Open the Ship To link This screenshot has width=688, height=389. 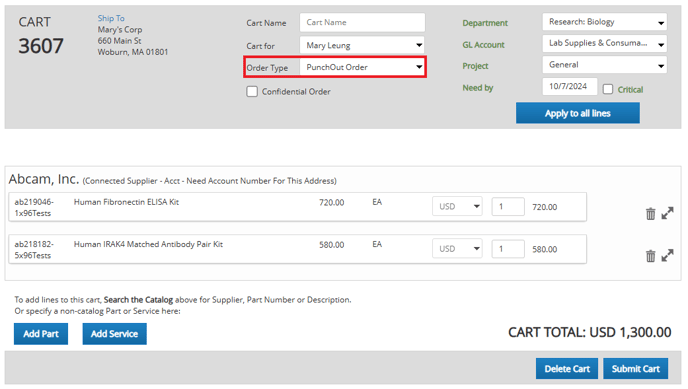[111, 18]
